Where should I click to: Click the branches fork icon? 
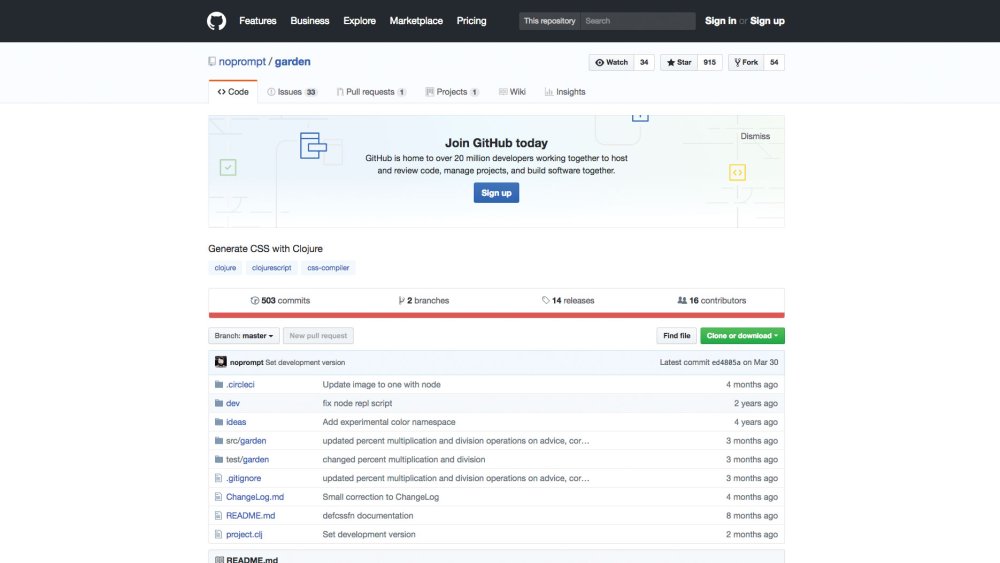(x=401, y=300)
